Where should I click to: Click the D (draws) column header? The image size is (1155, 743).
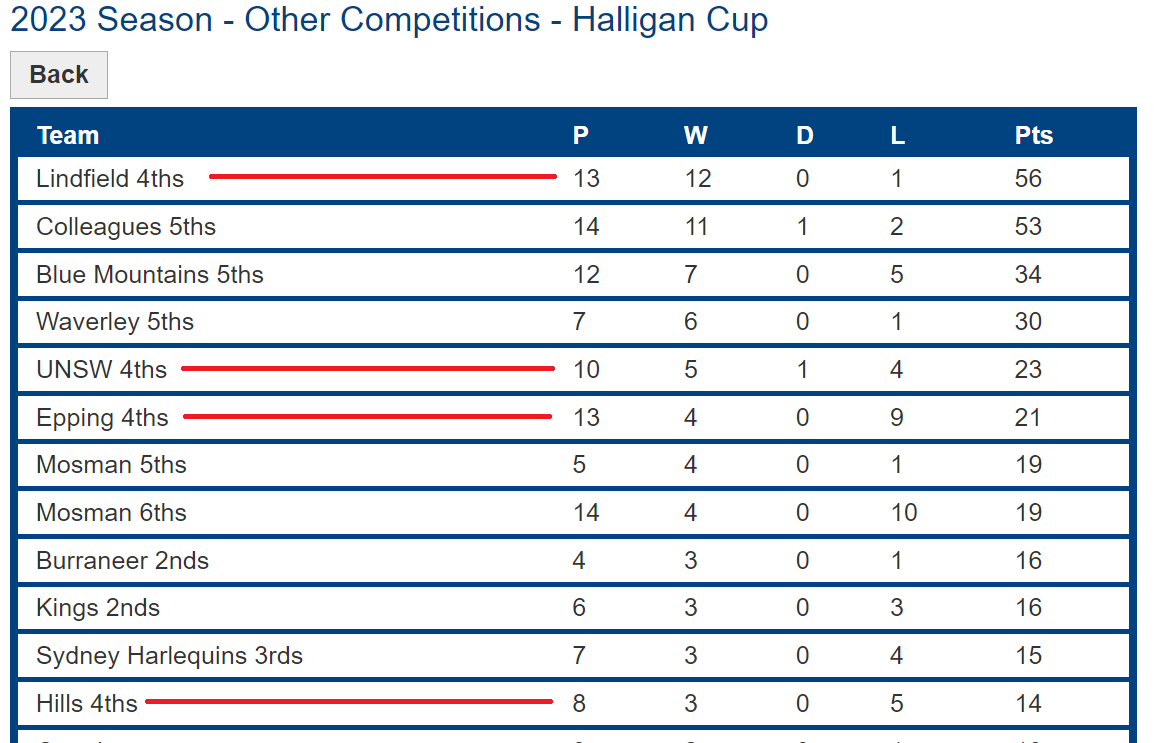tap(804, 135)
